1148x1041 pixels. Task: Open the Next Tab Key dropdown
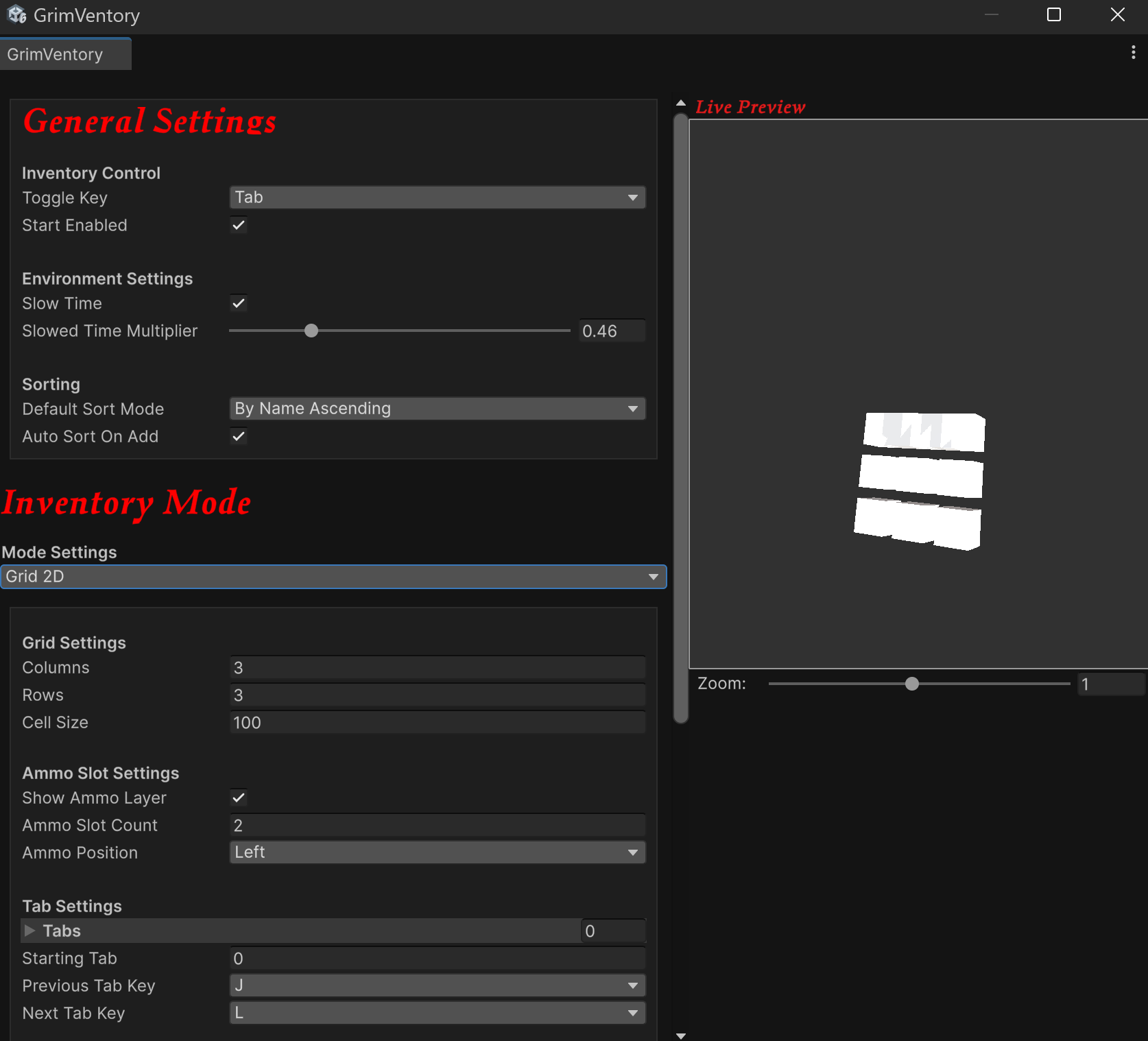point(437,1013)
